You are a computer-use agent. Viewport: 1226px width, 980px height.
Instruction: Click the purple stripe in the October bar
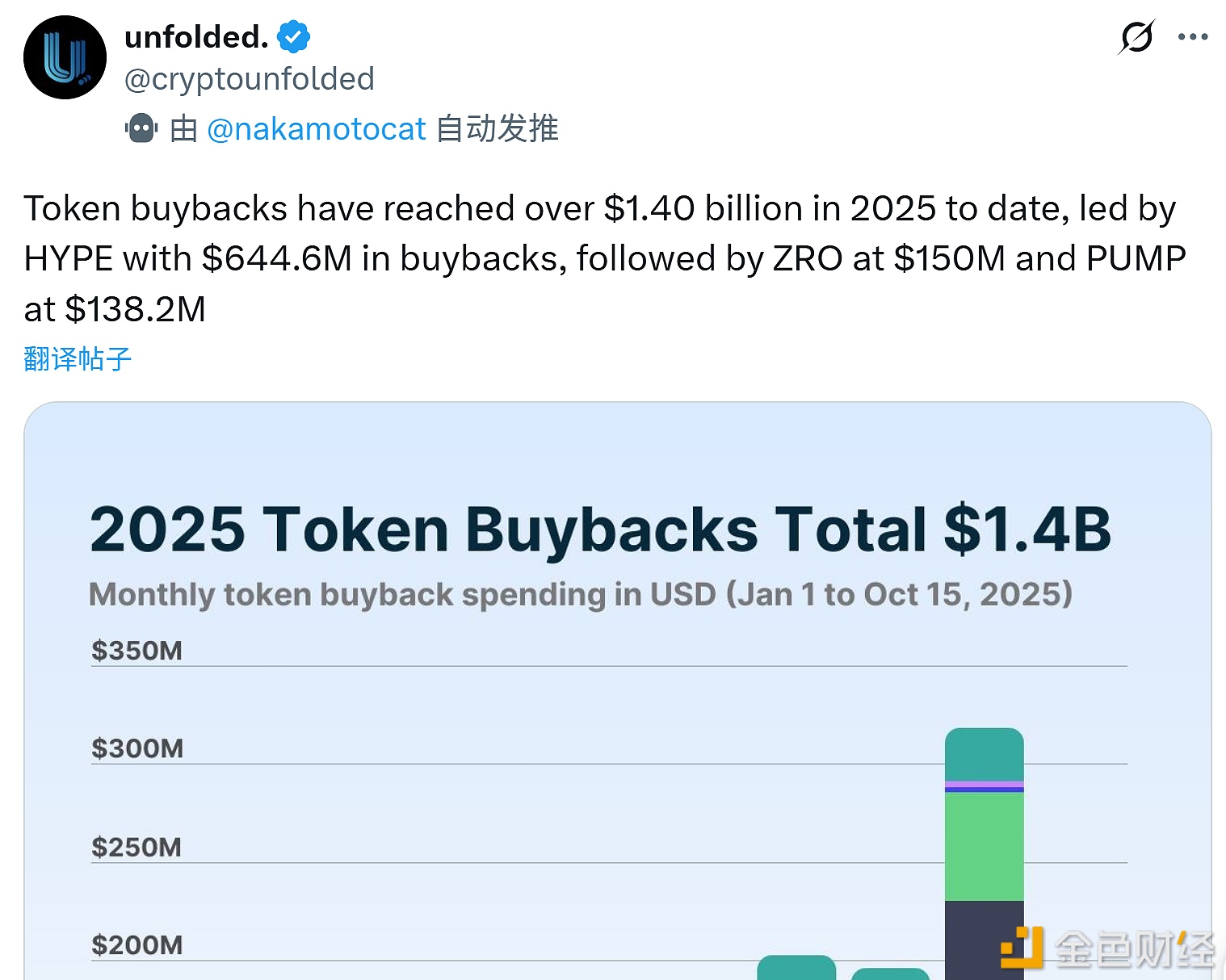click(984, 785)
